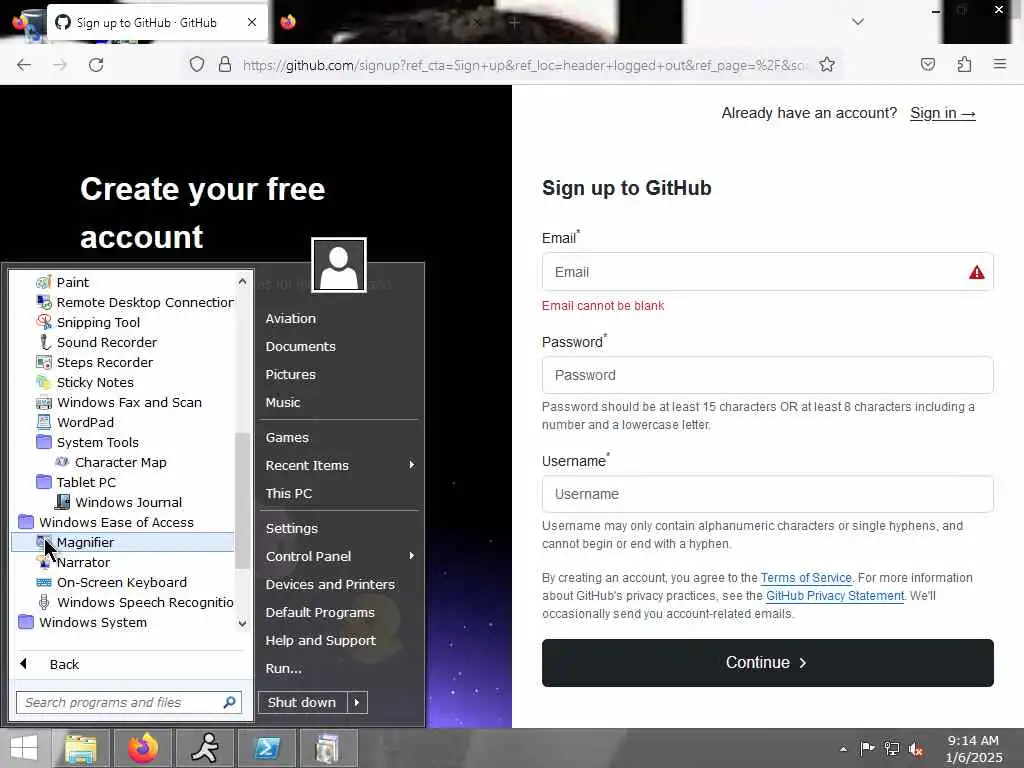Expand the Control Panel submenu
The height and width of the screenshot is (768, 1024).
411,556
